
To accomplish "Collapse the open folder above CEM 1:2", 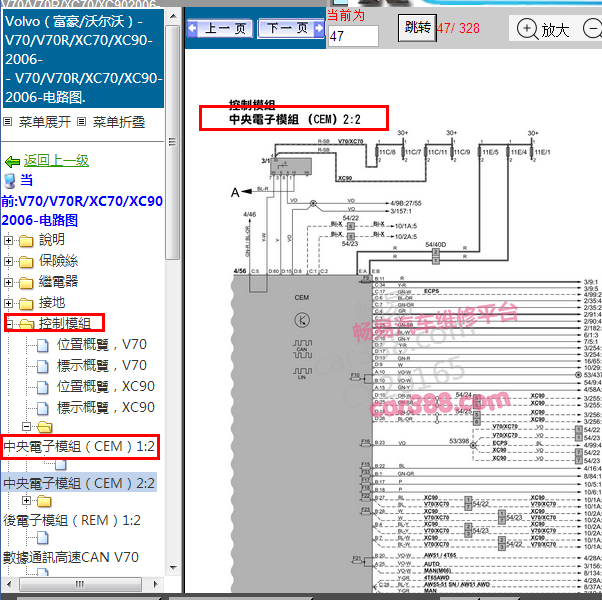I will click(26, 426).
